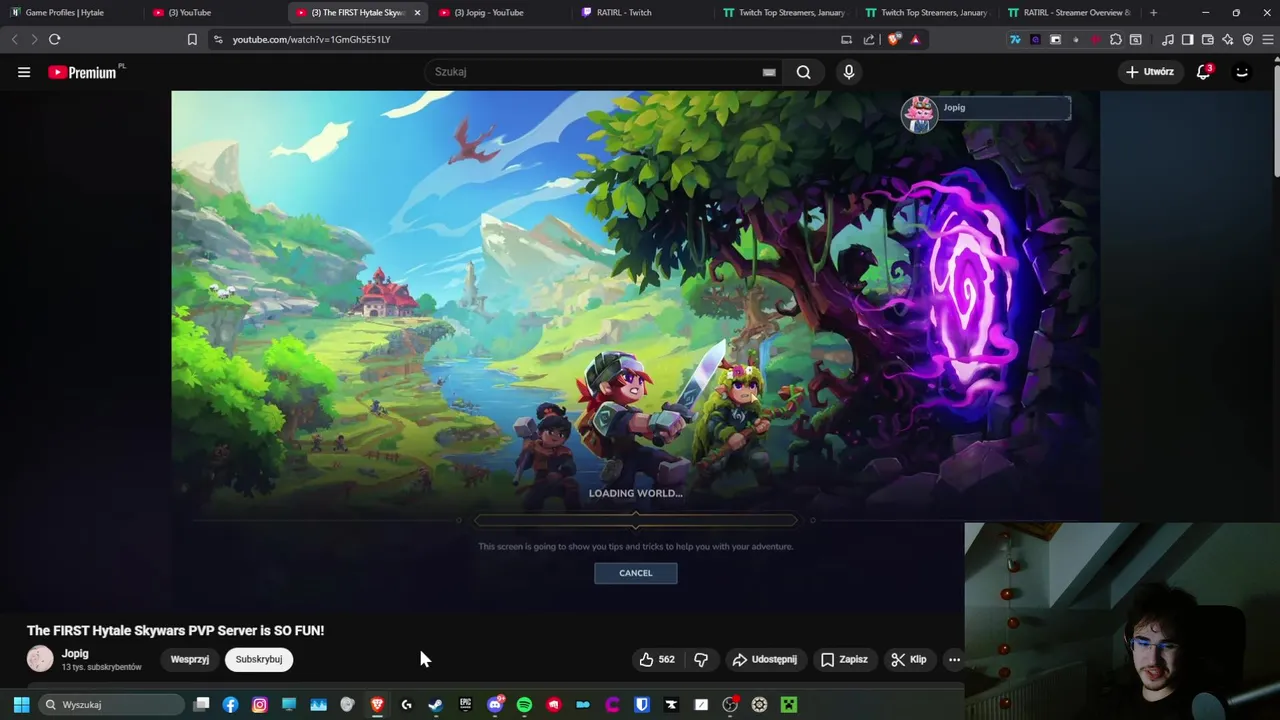The image size is (1280, 720).
Task: Open the Brave Rewards triangle icon
Action: click(x=915, y=39)
